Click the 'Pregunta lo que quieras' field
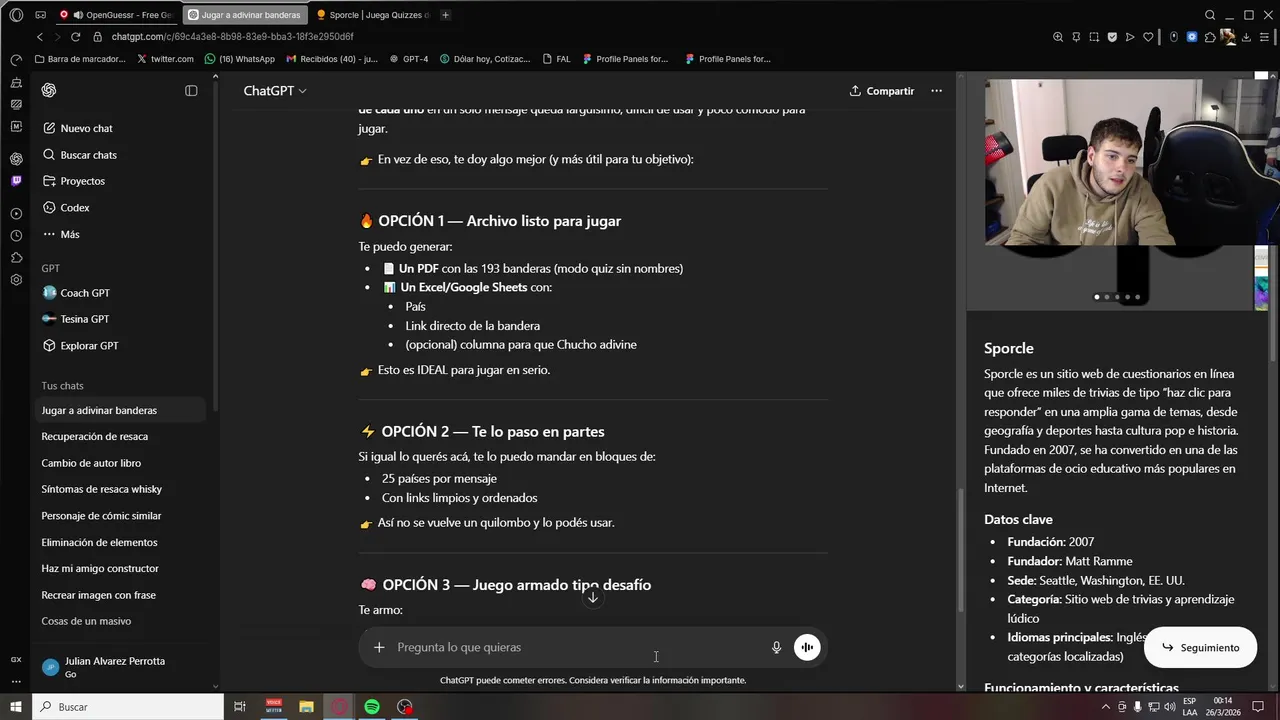The height and width of the screenshot is (720, 1280). [578, 647]
